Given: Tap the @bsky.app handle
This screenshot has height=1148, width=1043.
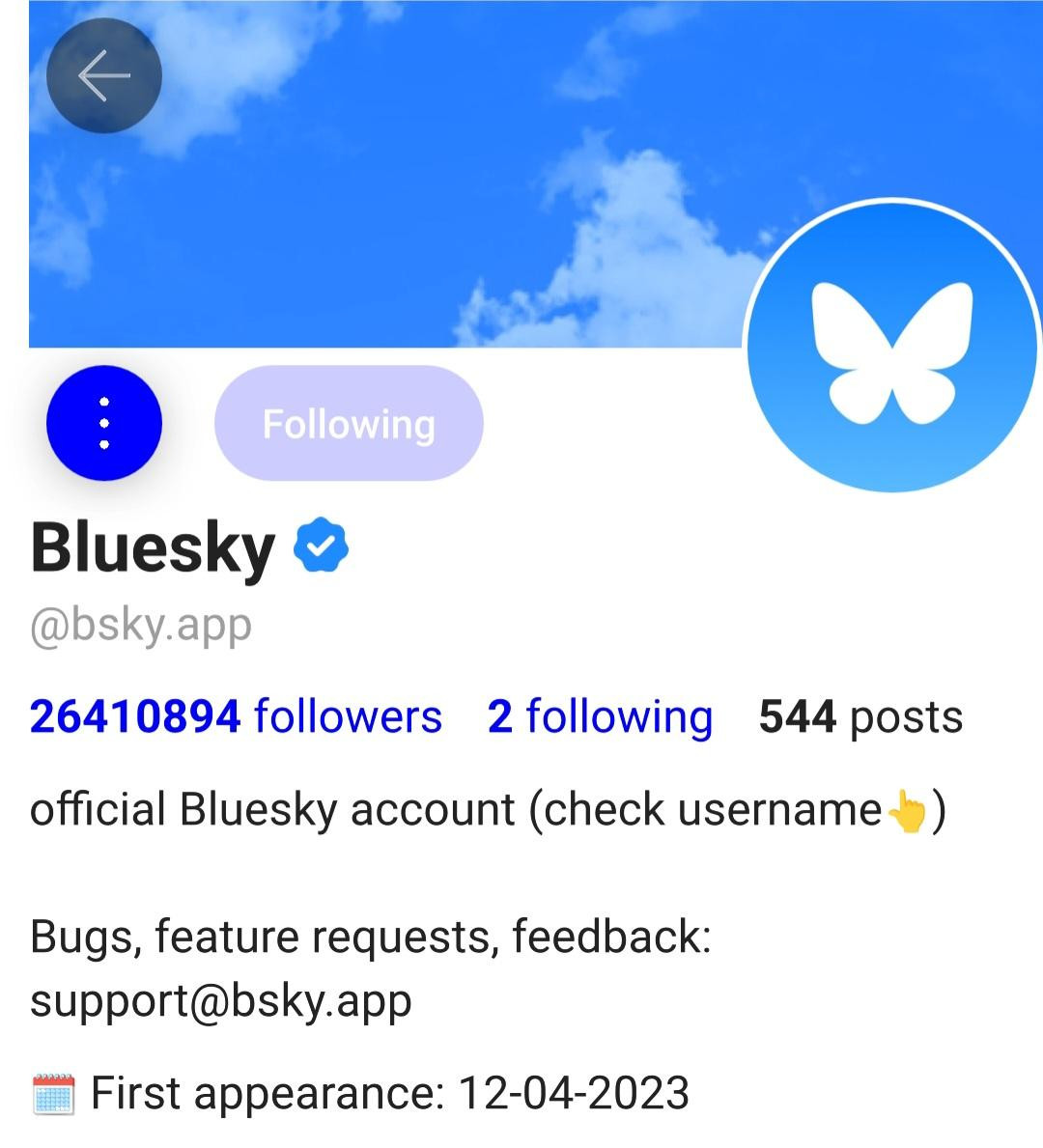Looking at the screenshot, I should pyautogui.click(x=141, y=628).
